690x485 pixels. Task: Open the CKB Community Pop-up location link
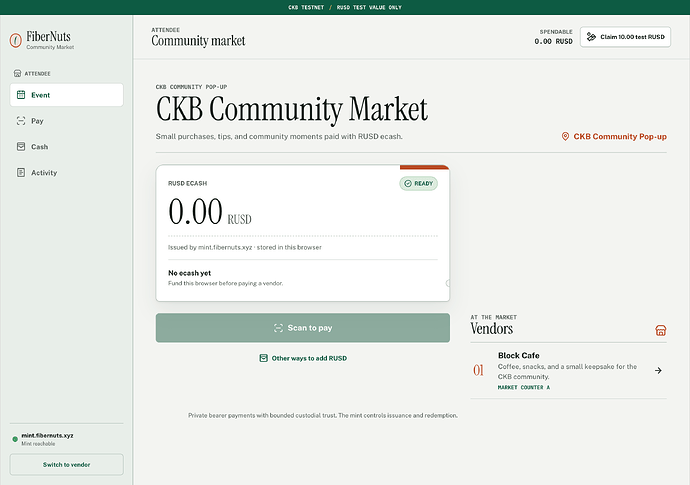tap(614, 136)
